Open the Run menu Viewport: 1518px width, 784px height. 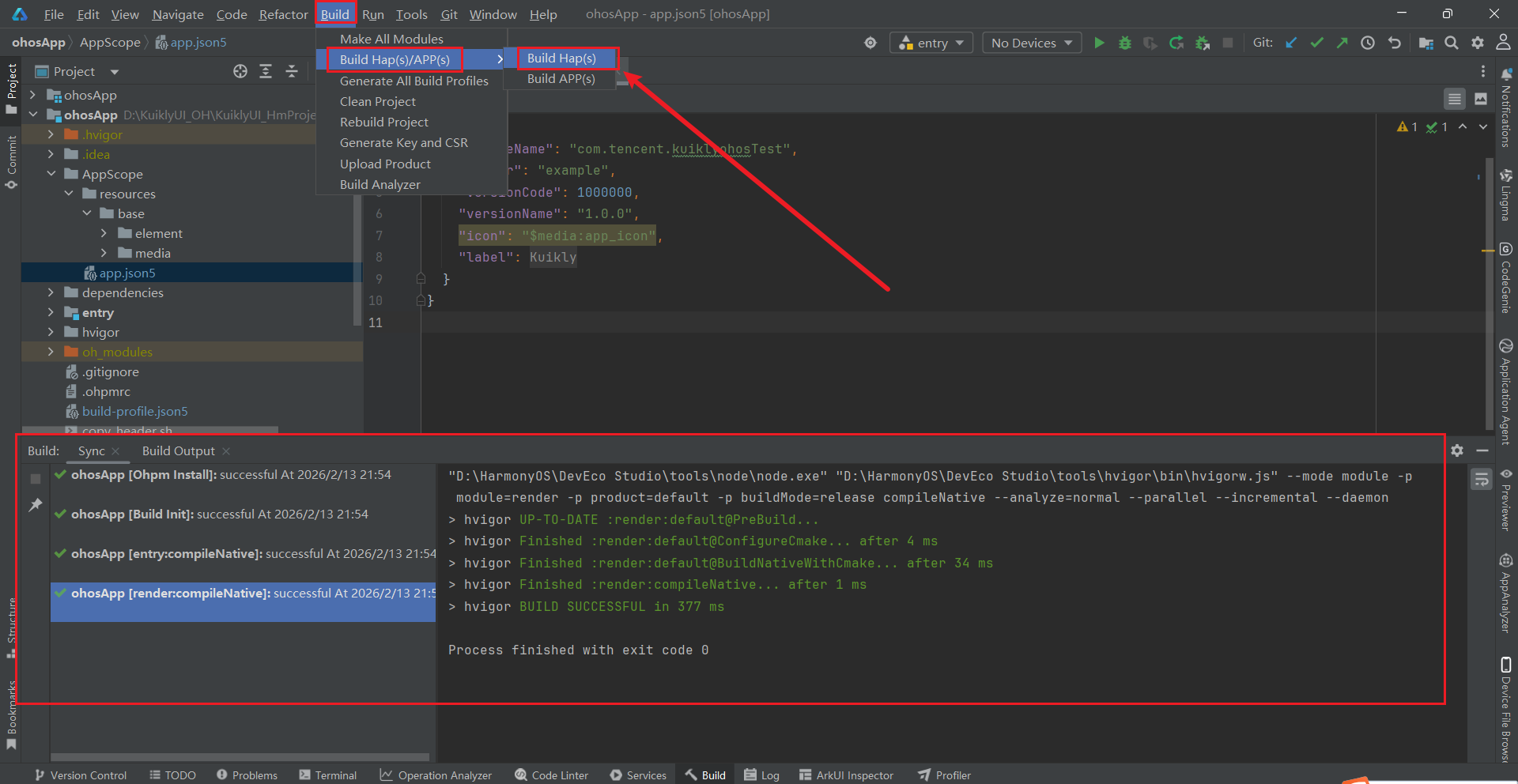[x=372, y=14]
